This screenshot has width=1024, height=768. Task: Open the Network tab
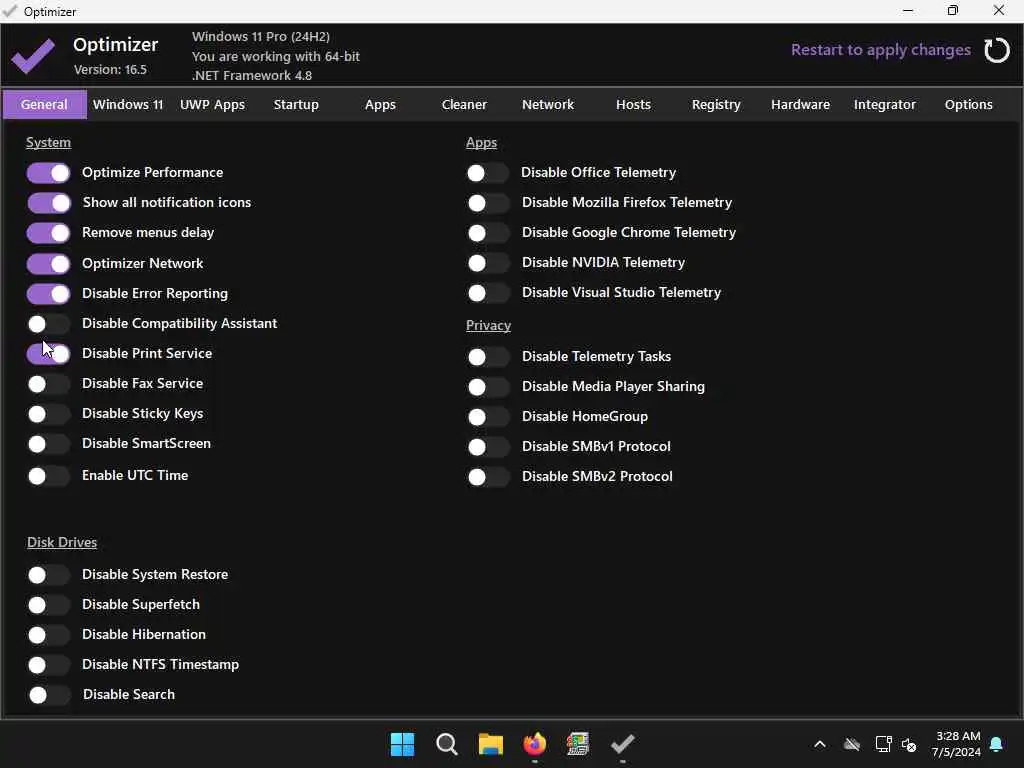tap(548, 104)
